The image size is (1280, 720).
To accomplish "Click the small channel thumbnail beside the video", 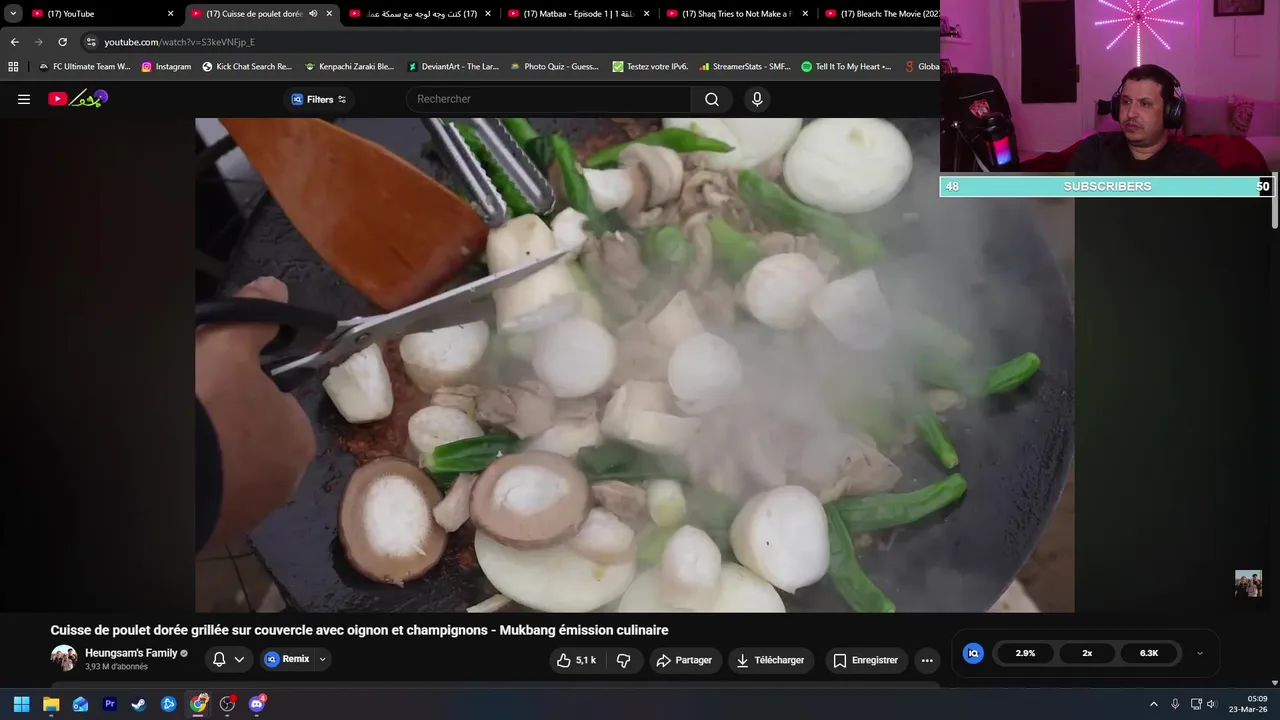I will (1248, 583).
